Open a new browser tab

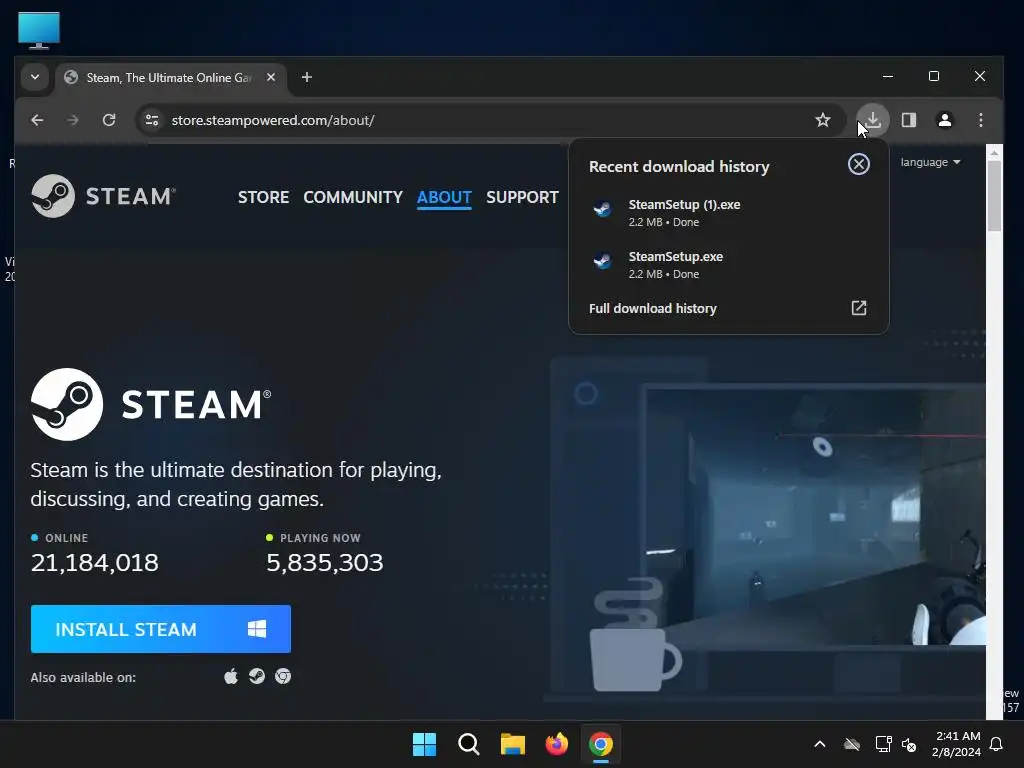coord(306,77)
